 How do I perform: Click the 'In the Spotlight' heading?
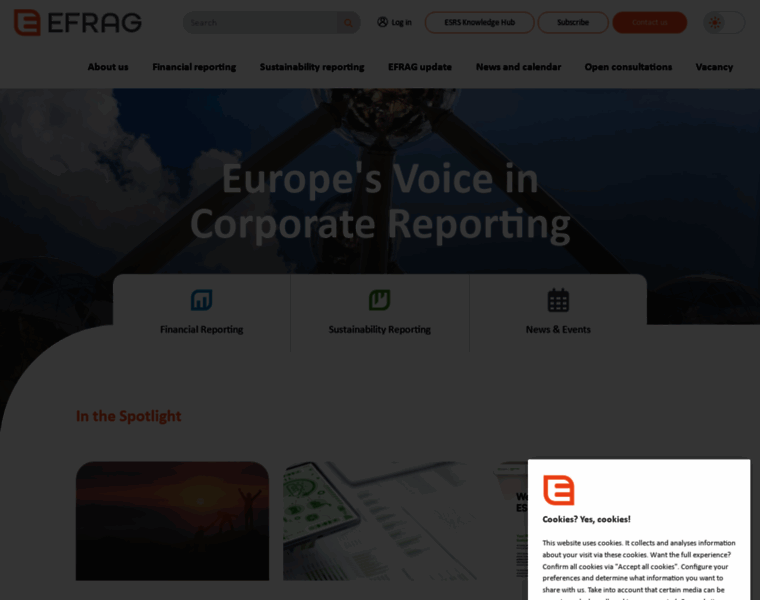tap(128, 416)
